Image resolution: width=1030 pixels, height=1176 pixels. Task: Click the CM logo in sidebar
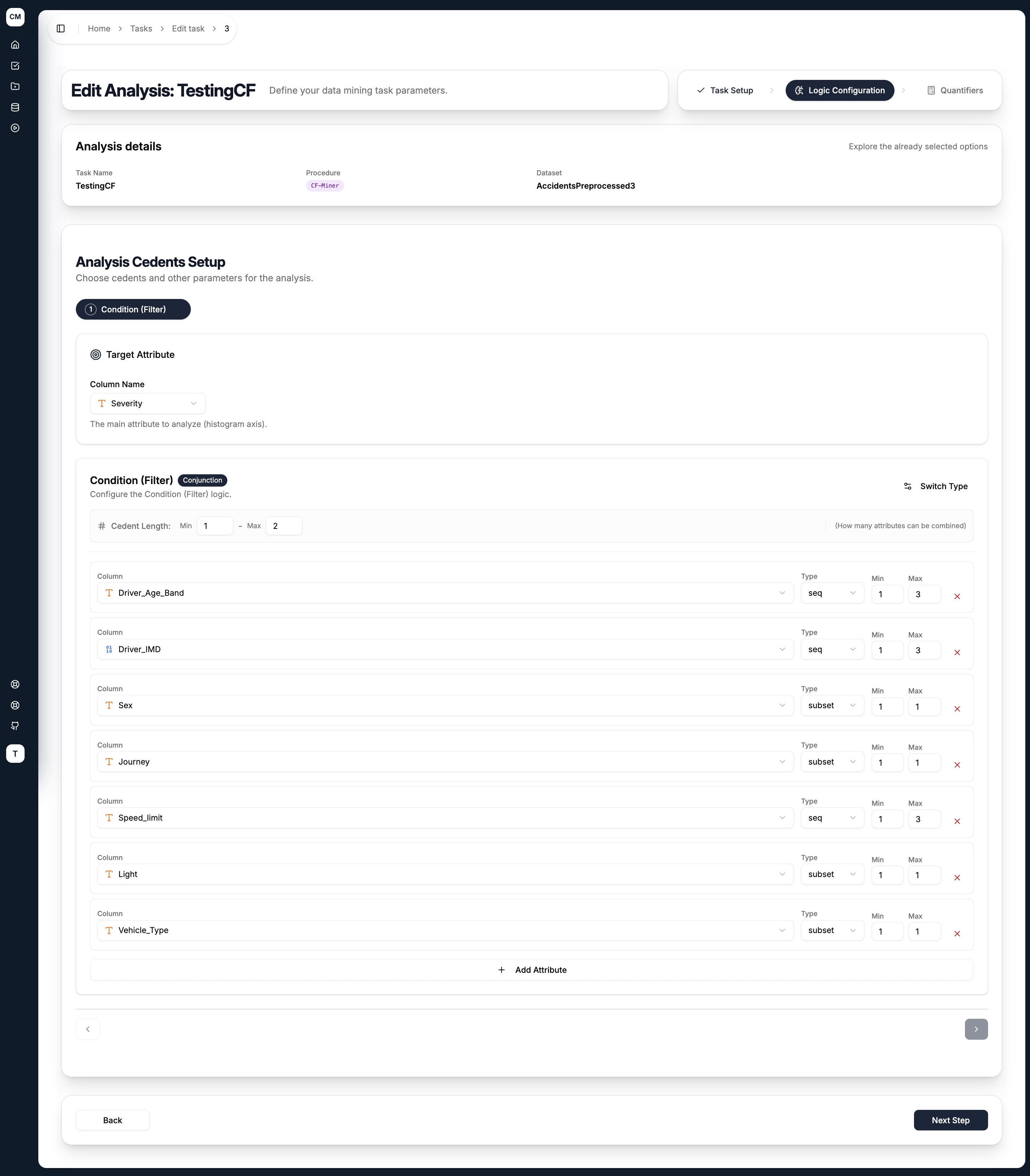tap(15, 17)
